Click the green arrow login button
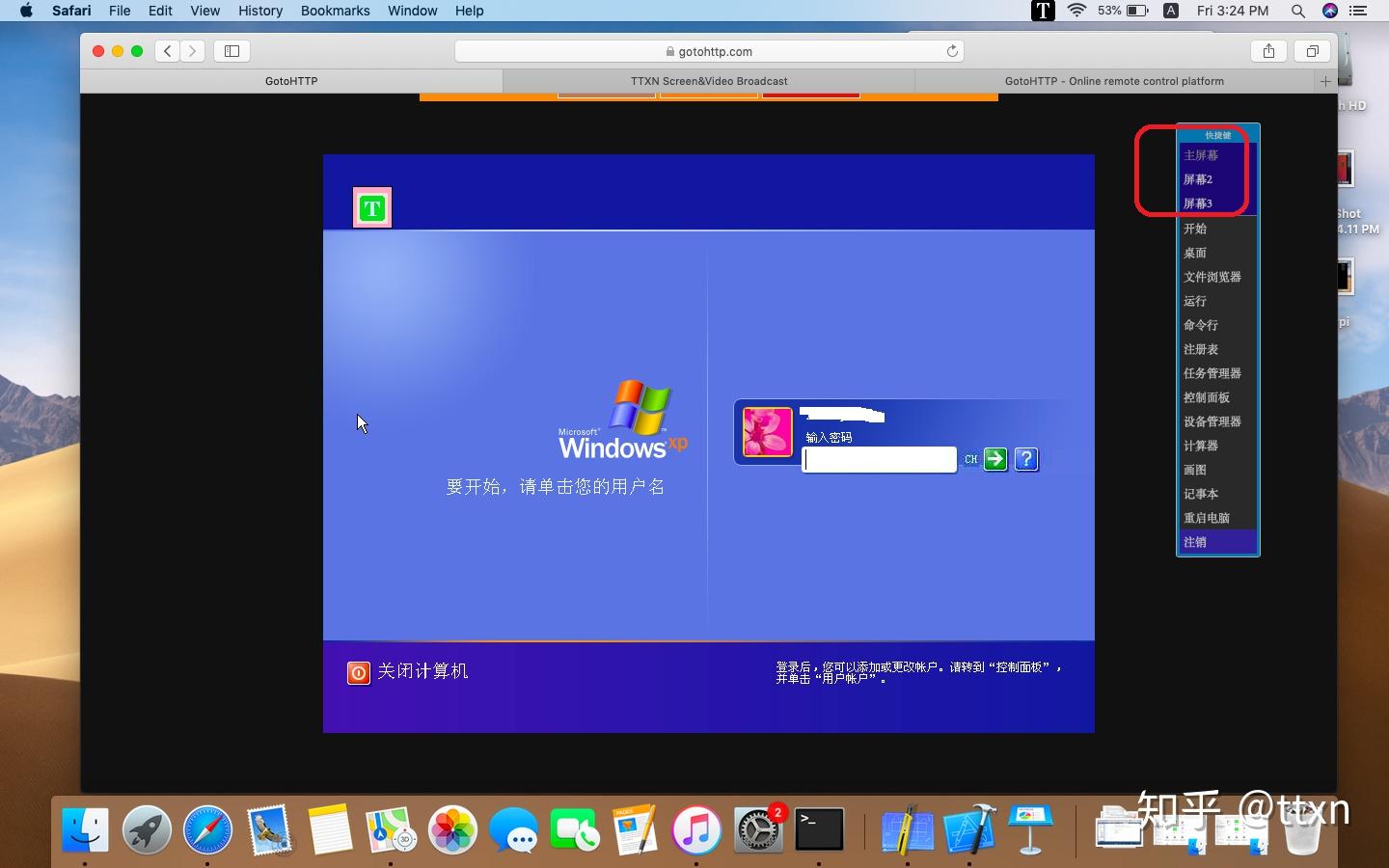 (x=994, y=460)
